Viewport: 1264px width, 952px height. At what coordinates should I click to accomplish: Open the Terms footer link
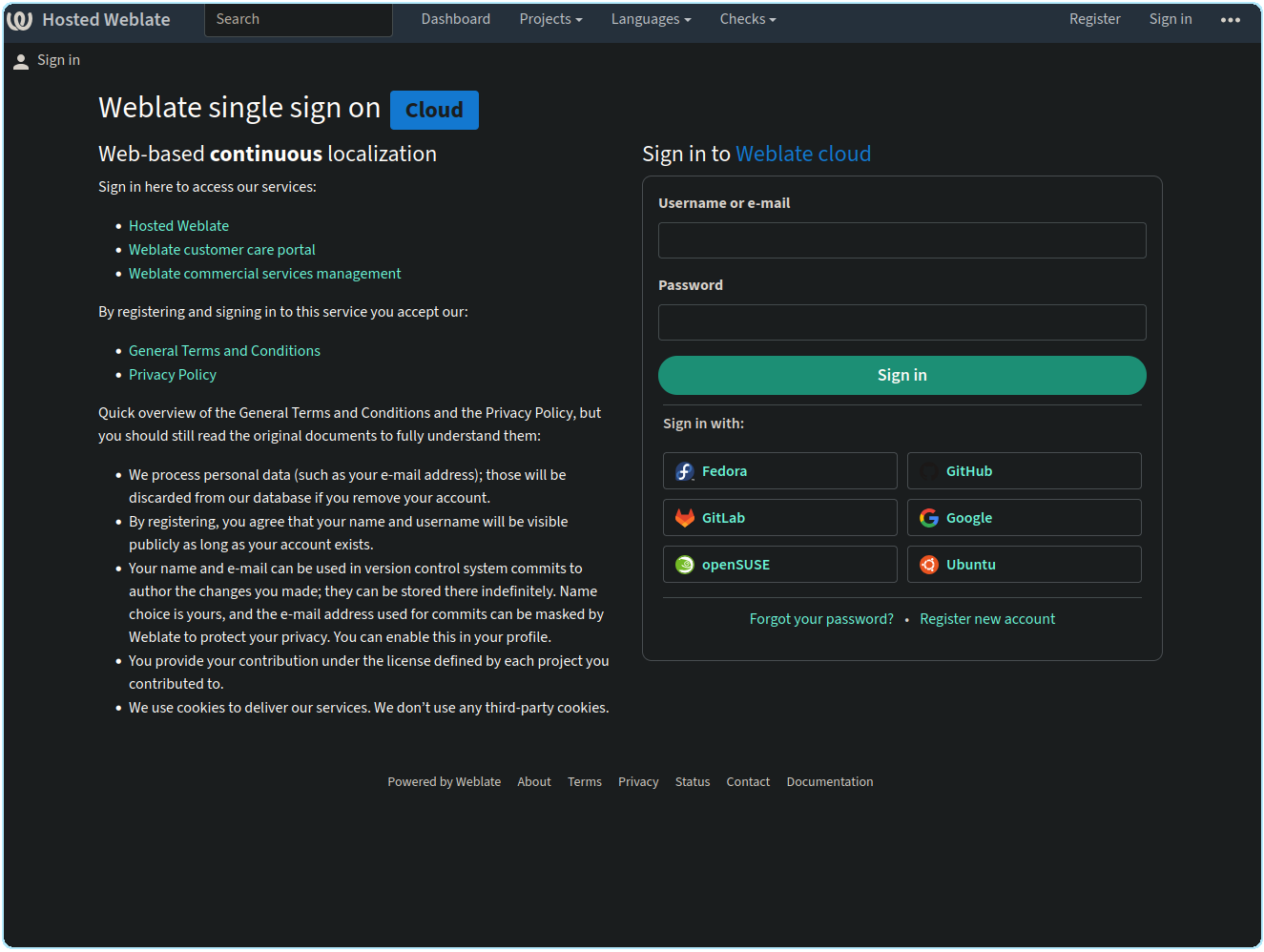(585, 782)
